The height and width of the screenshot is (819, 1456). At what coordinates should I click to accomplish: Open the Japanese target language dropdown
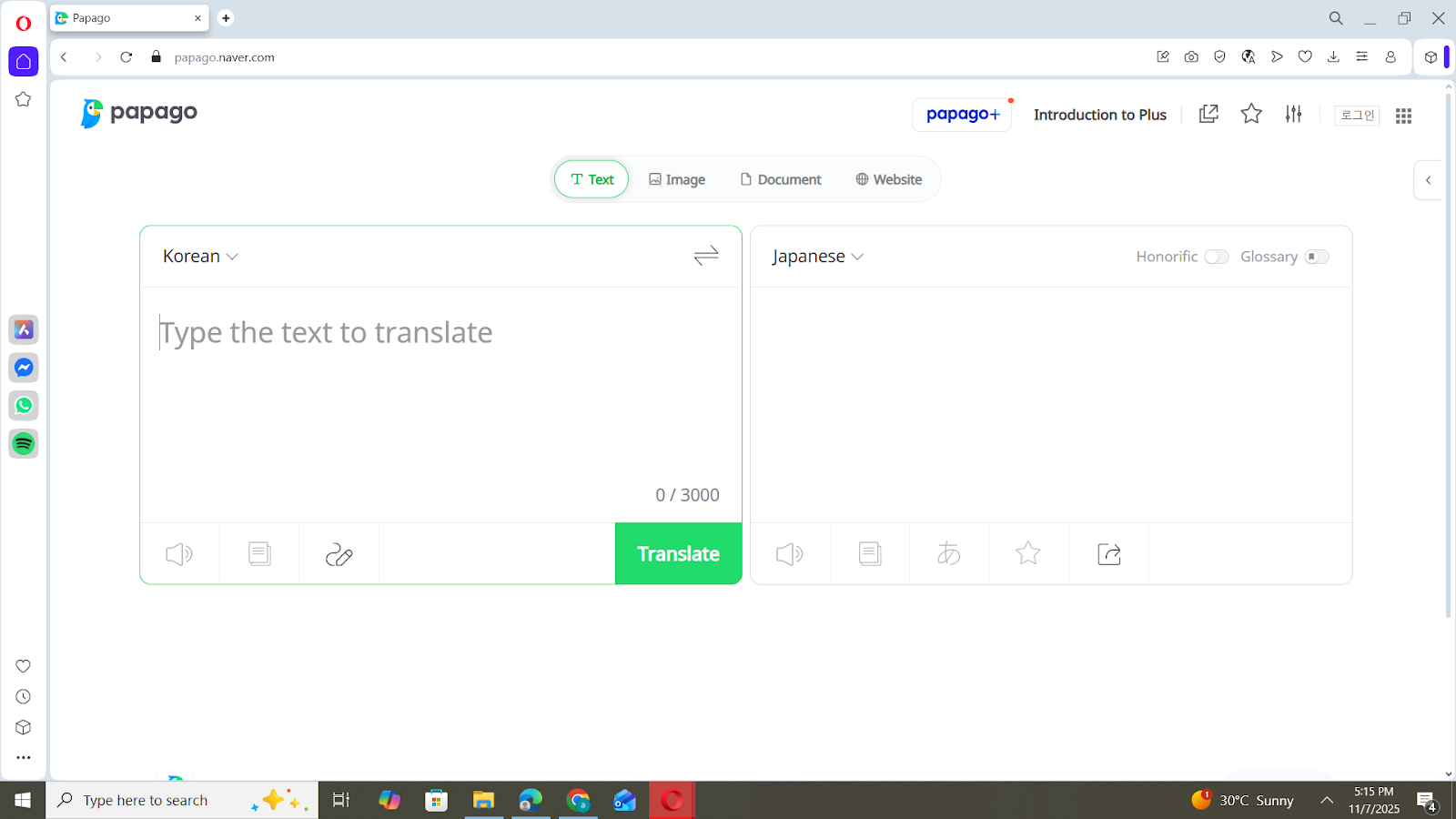[x=816, y=256]
